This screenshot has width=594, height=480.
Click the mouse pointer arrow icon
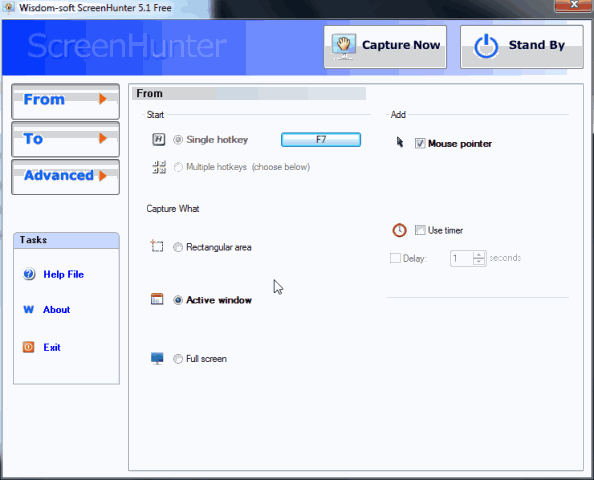coord(400,142)
